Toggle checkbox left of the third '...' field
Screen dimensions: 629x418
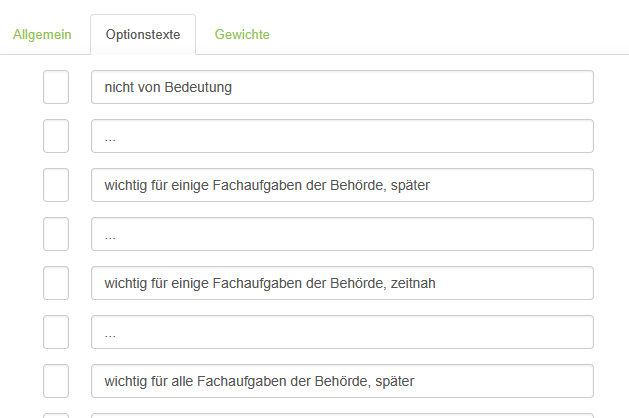point(56,332)
